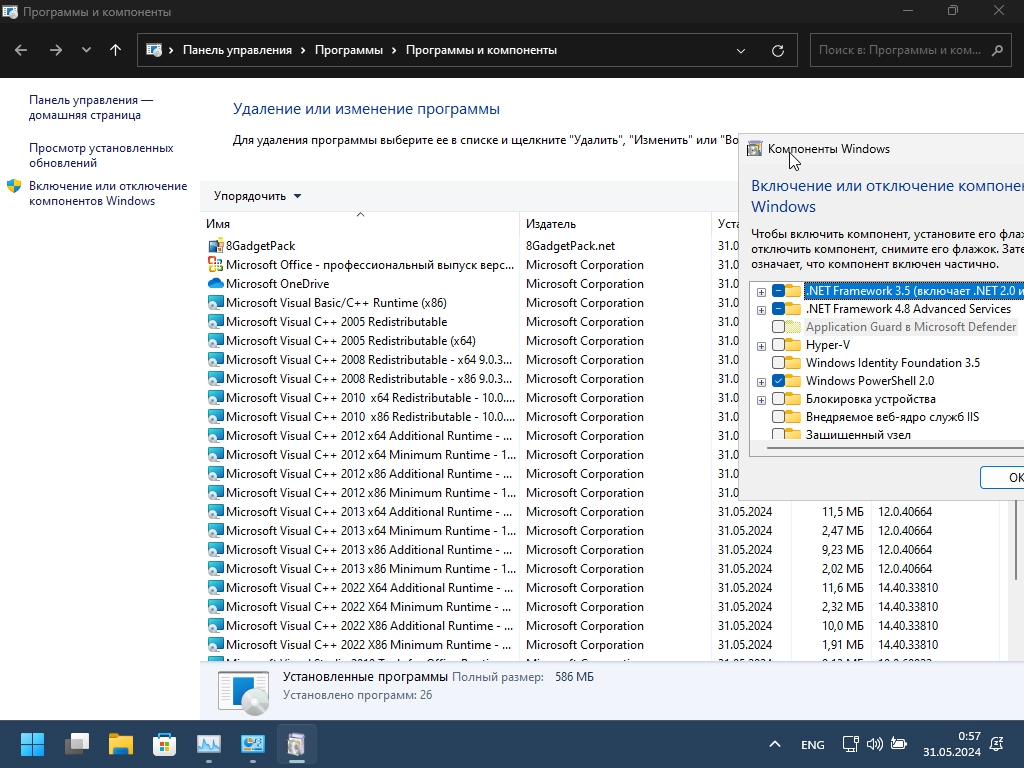Select Программы in the breadcrumb path

coord(348,50)
